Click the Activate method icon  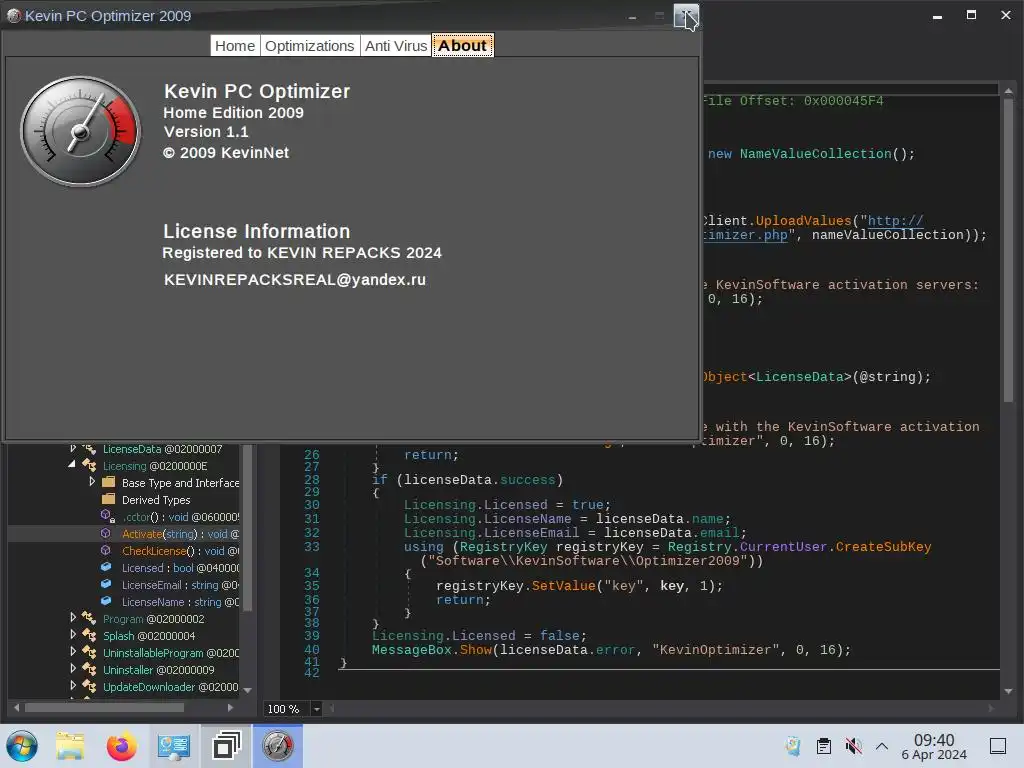pos(106,534)
